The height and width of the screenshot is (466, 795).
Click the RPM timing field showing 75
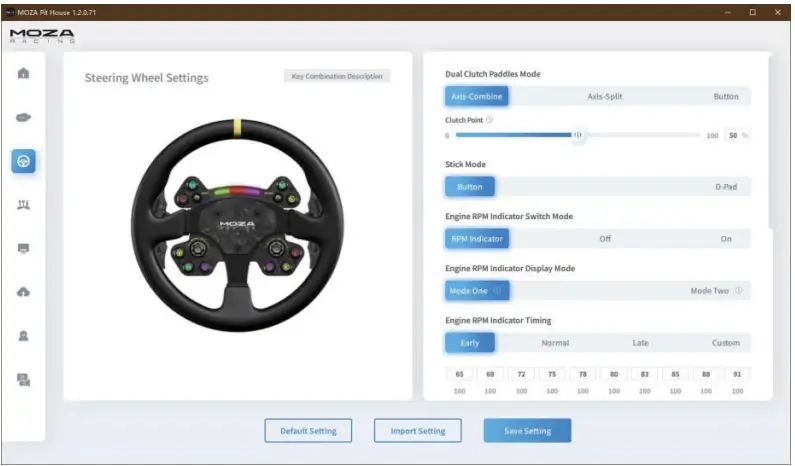(x=552, y=374)
